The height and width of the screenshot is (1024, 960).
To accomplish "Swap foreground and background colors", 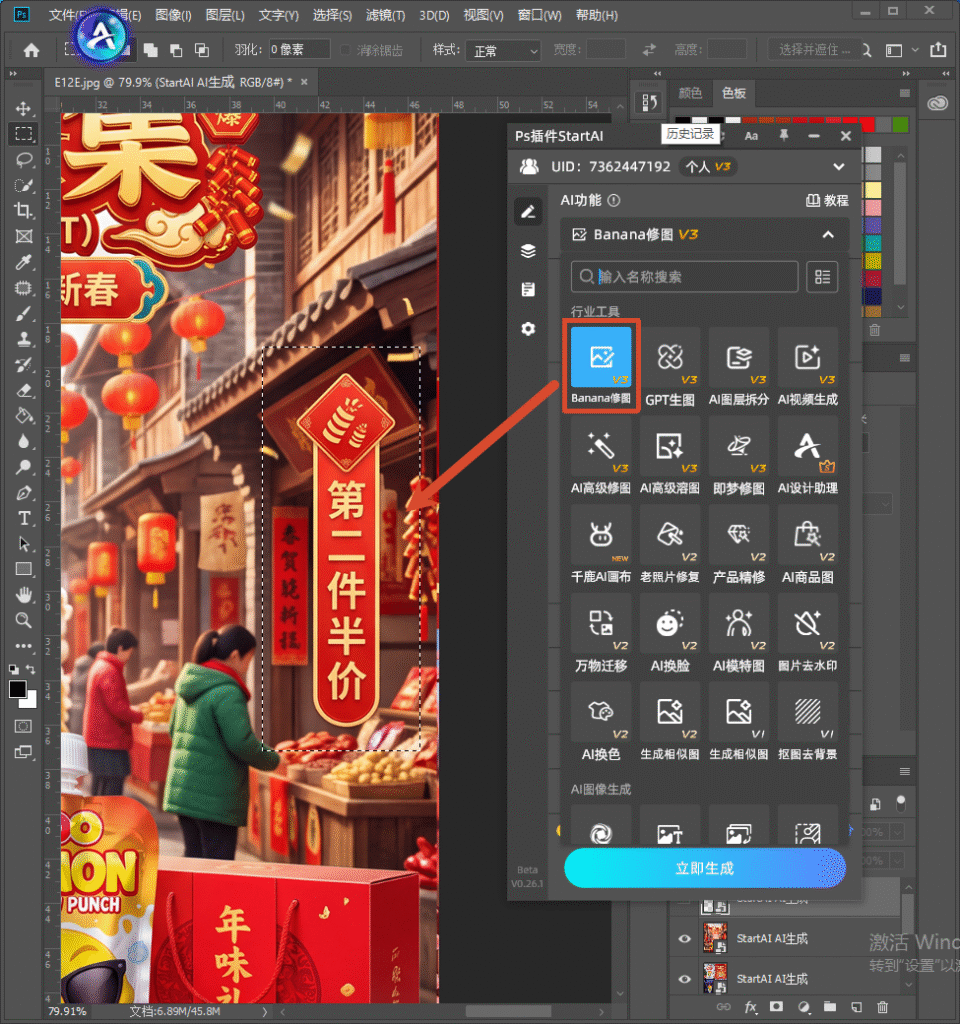I will (31, 669).
